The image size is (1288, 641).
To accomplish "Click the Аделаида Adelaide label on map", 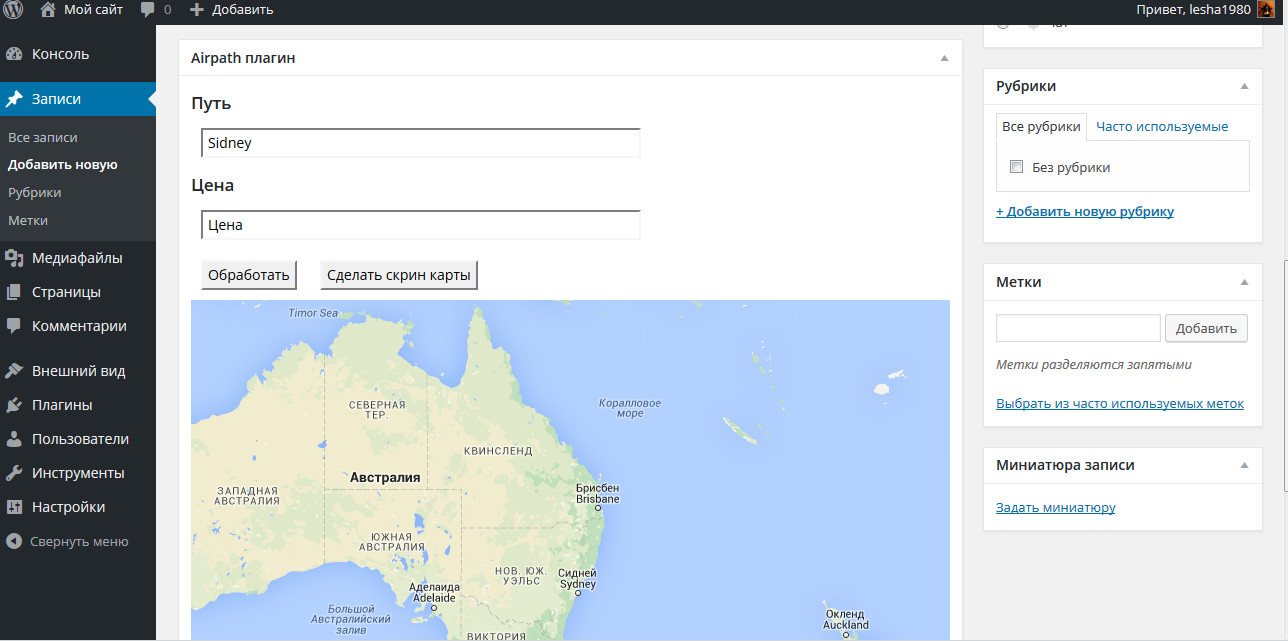I will point(434,592).
